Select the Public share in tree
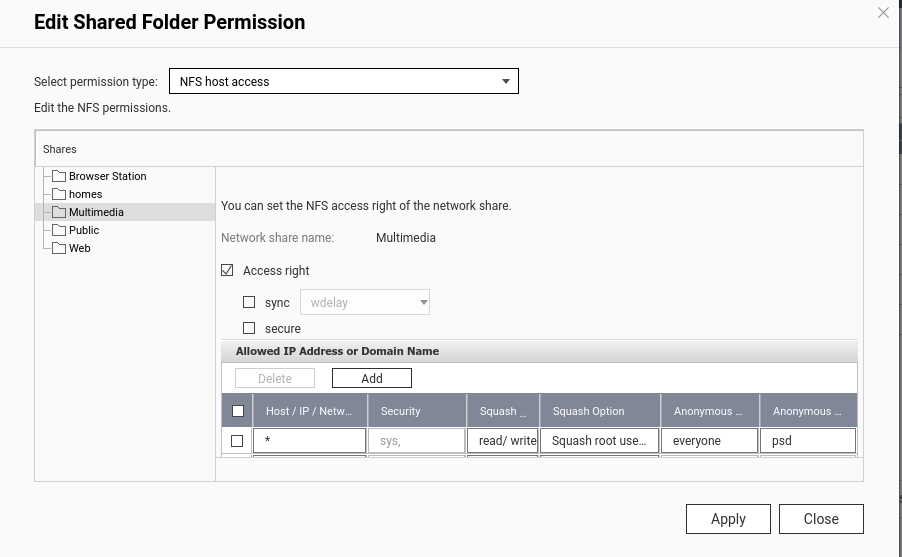The width and height of the screenshot is (902, 557). 84,230
